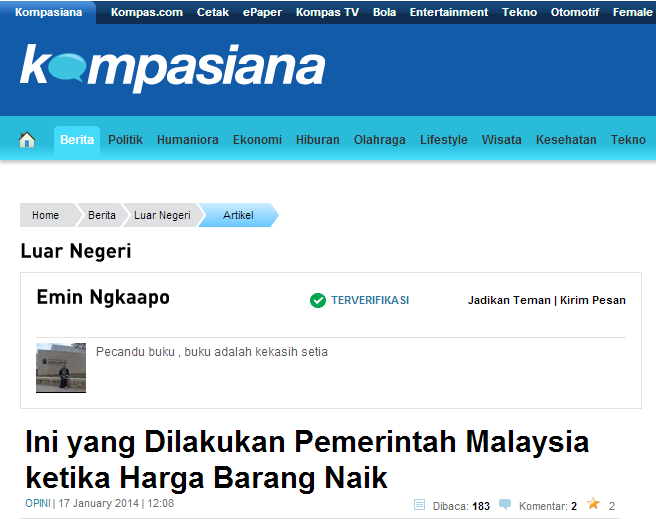Open Kompas TV from top bar
The width and height of the screenshot is (656, 522).
click(329, 12)
